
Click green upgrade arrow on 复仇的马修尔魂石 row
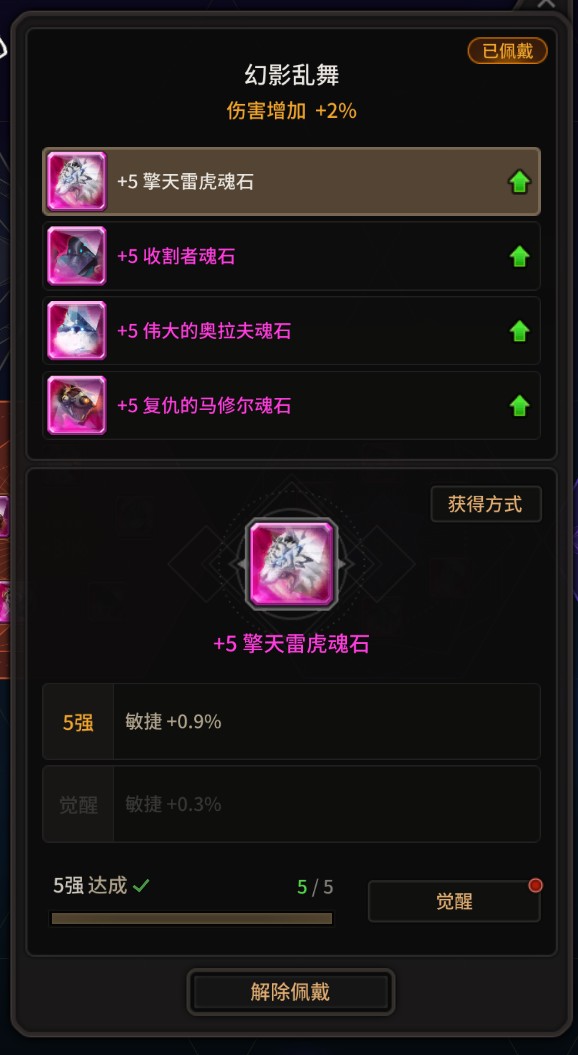(519, 406)
